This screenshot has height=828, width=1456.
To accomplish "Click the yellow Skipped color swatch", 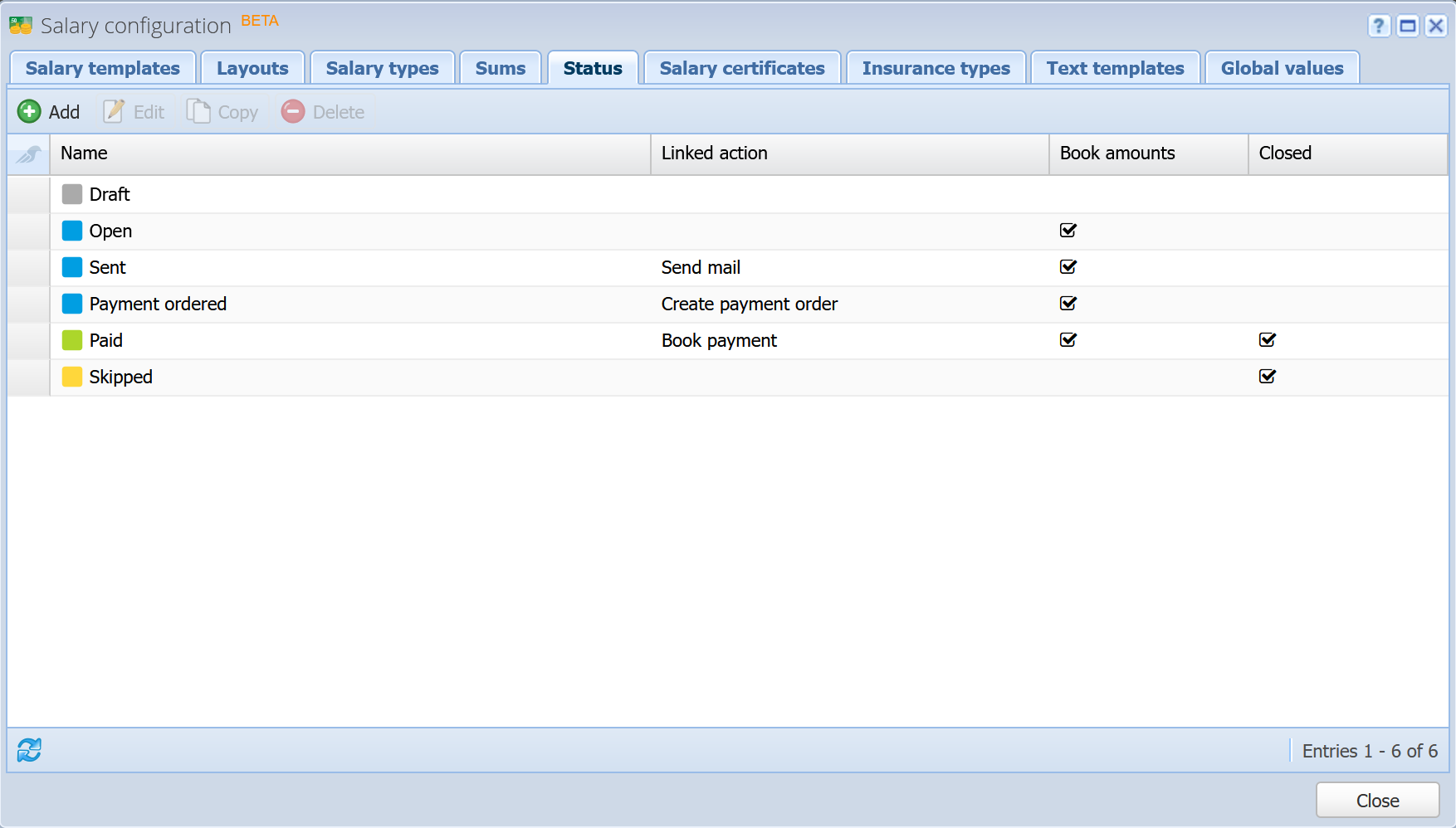I will 72,377.
